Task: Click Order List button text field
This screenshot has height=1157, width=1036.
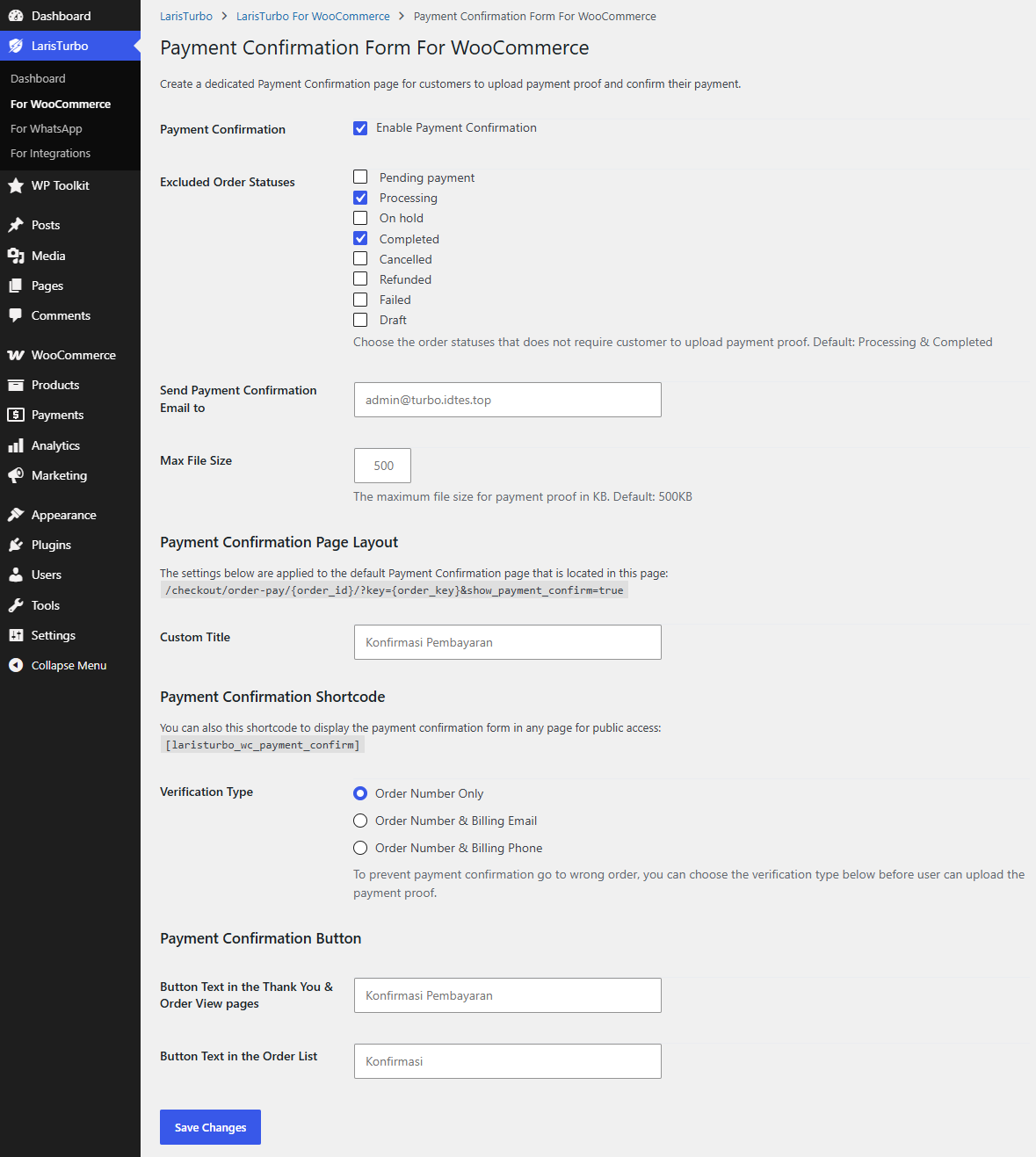Action: click(x=508, y=1061)
